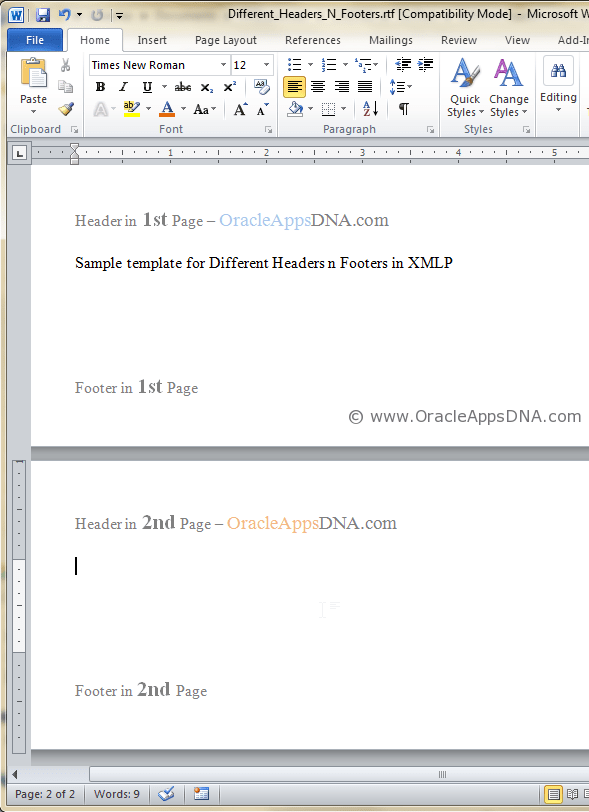Screen dimensions: 589x812
Task: Open Customize Quick Access Toolbar arrow
Action: (x=119, y=15)
